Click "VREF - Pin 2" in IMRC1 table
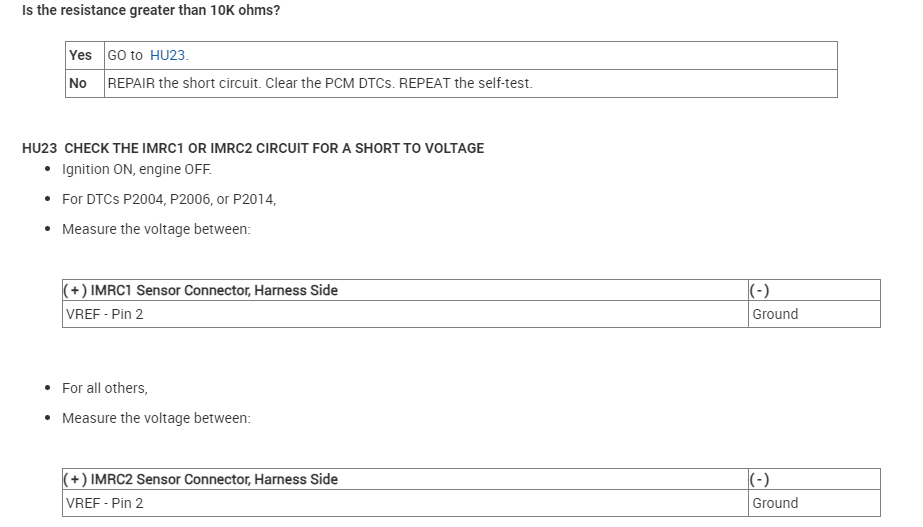Image resolution: width=923 pixels, height=527 pixels. coord(105,314)
